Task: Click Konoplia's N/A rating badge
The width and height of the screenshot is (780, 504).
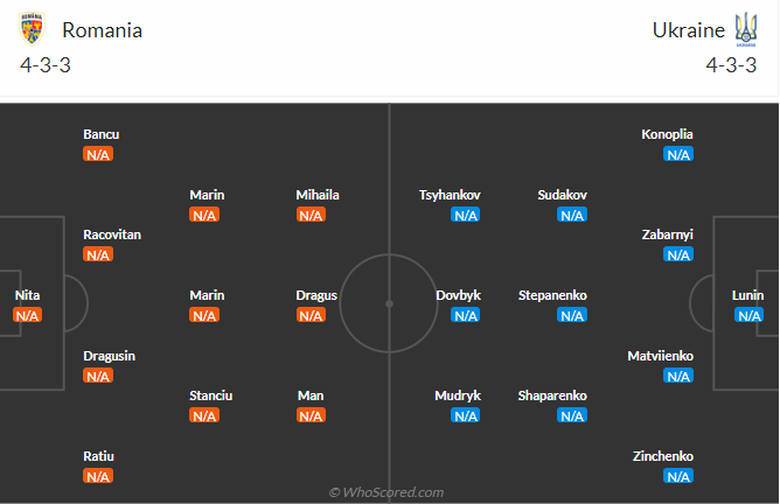Action: click(678, 155)
